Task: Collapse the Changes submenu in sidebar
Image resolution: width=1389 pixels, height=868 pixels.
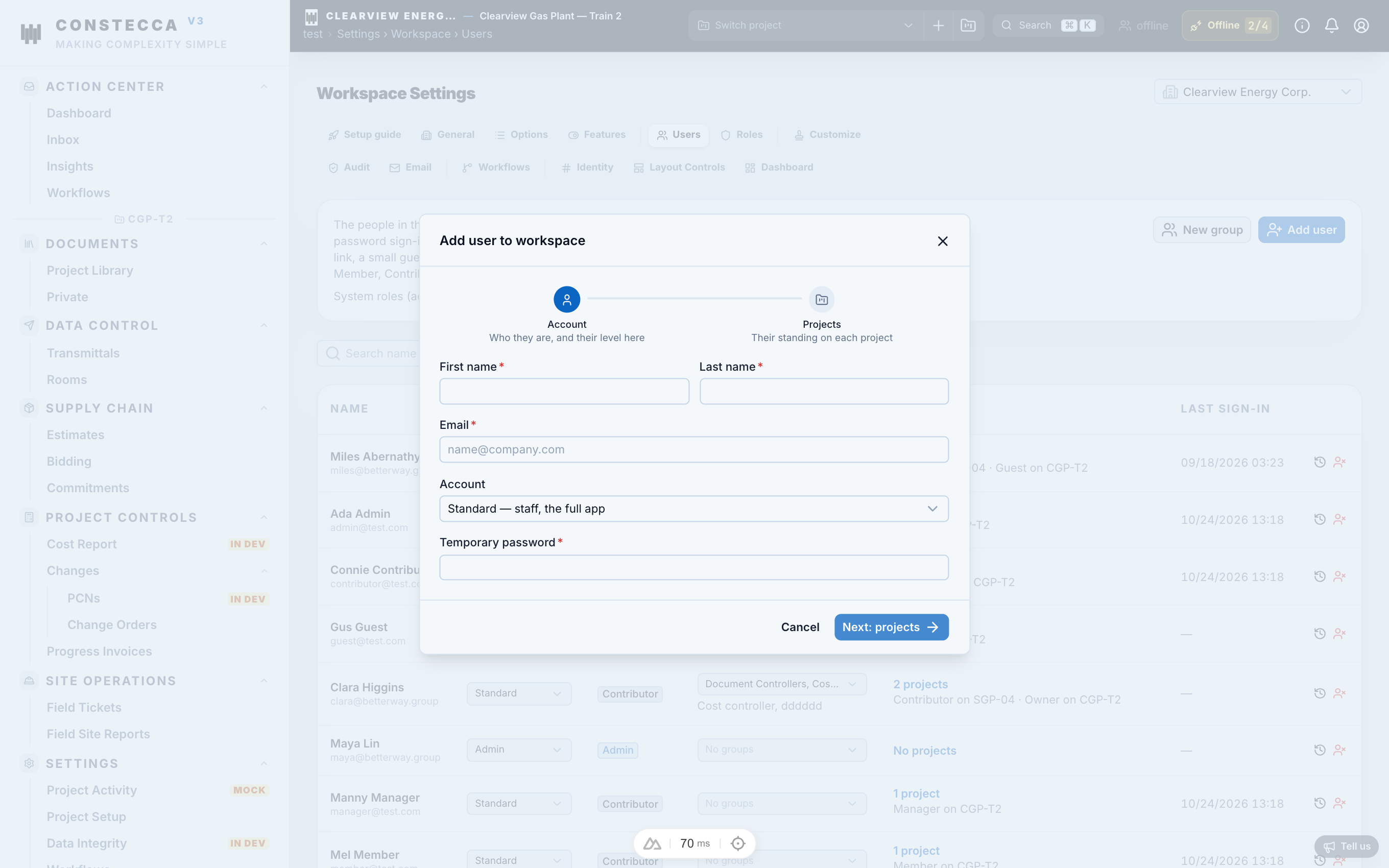Action: click(x=264, y=571)
